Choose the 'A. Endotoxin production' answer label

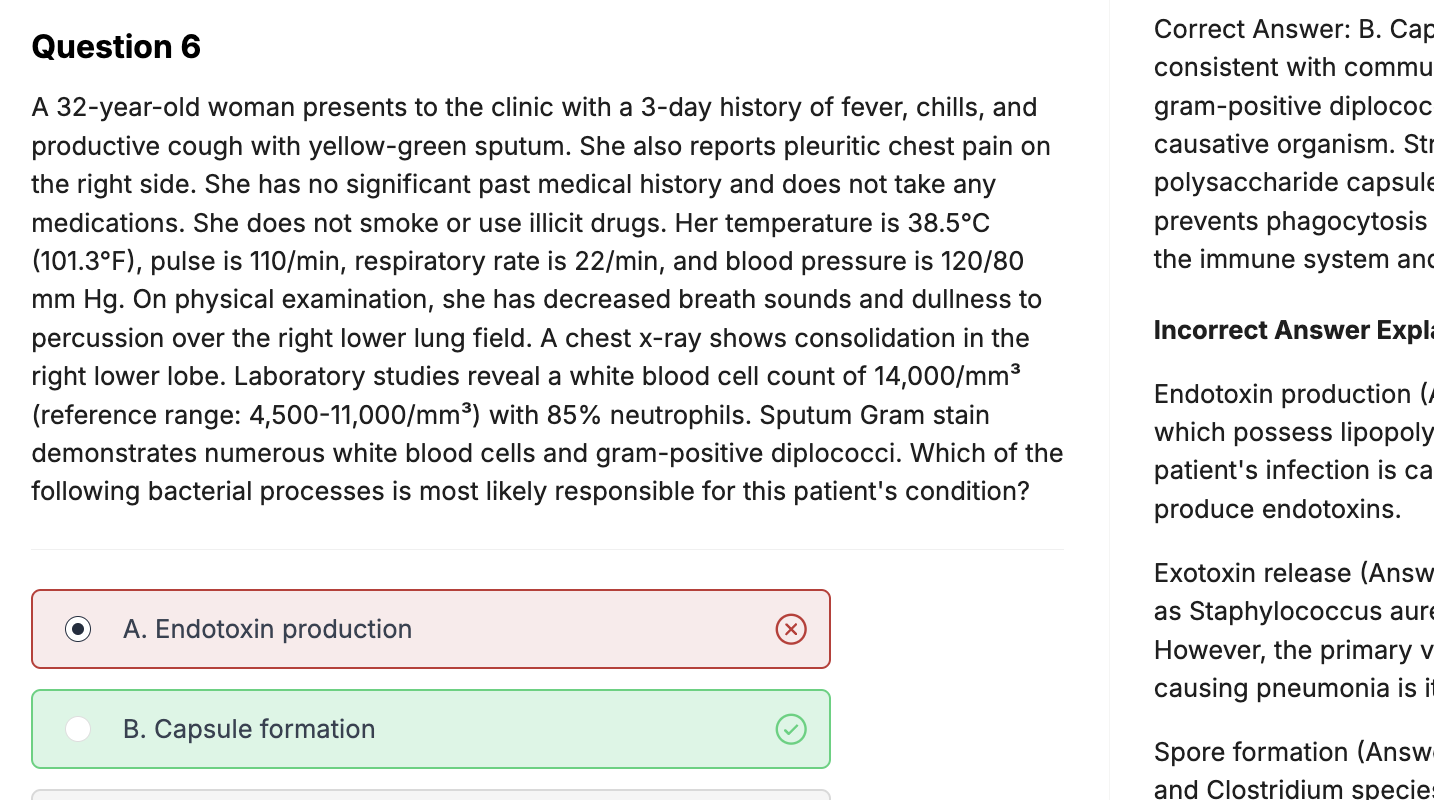(267, 629)
